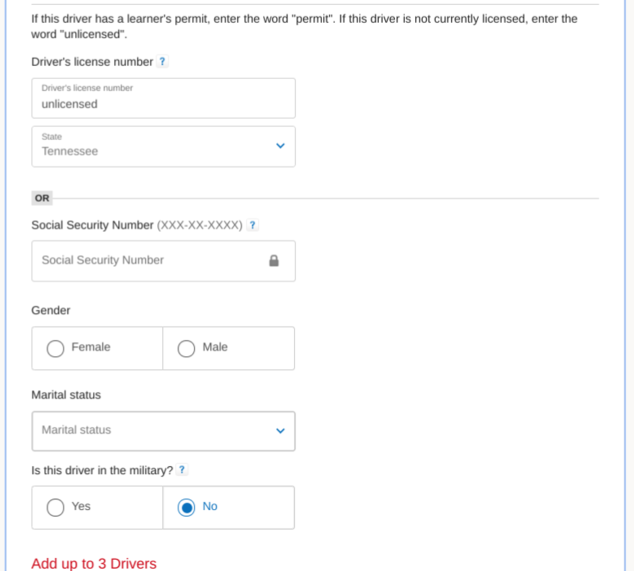This screenshot has height=571, width=634.
Task: Click the lock icon in SSN field
Action: (x=274, y=261)
